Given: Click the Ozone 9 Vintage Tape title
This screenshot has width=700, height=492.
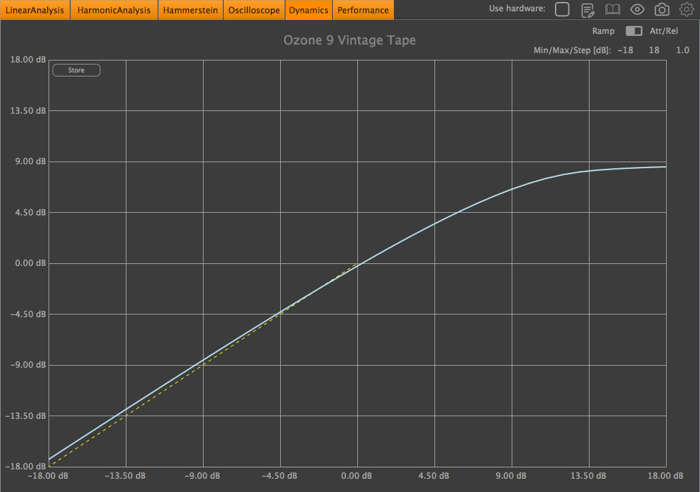Looking at the screenshot, I should coord(350,40).
